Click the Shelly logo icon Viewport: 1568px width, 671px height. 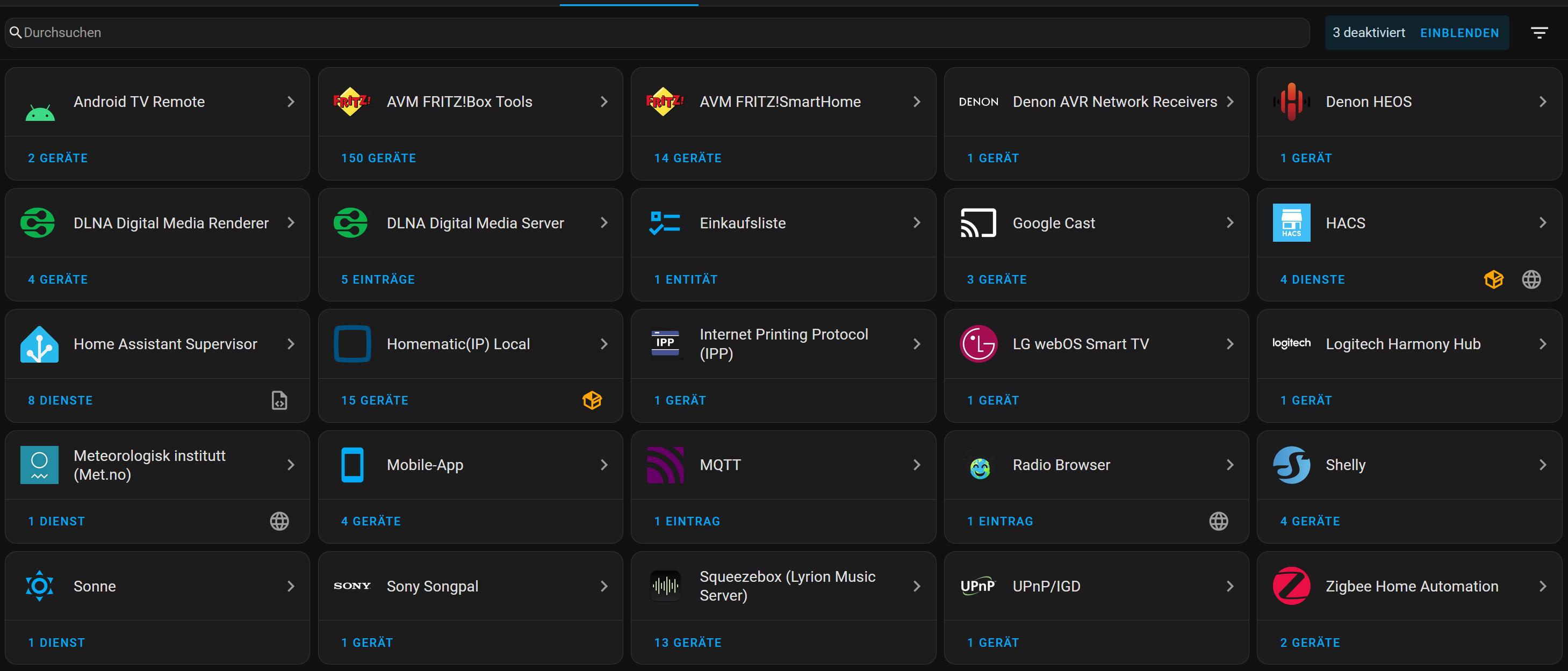click(1291, 465)
